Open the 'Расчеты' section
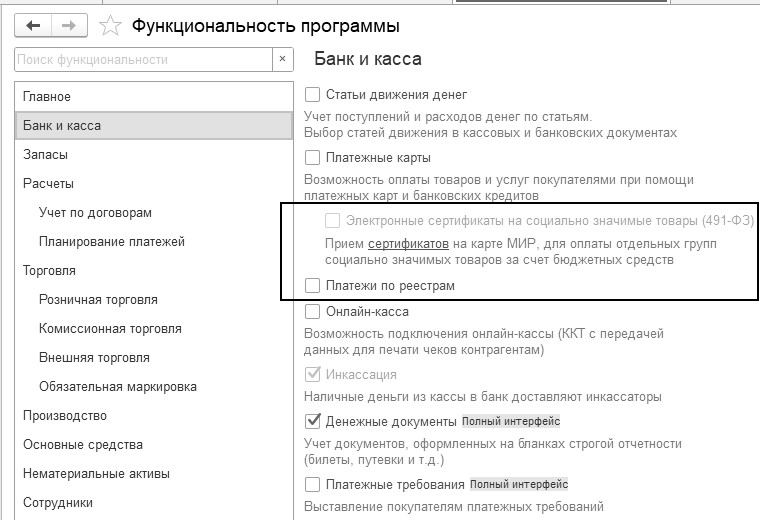Screen dimensions: 760x520 (154, 184)
